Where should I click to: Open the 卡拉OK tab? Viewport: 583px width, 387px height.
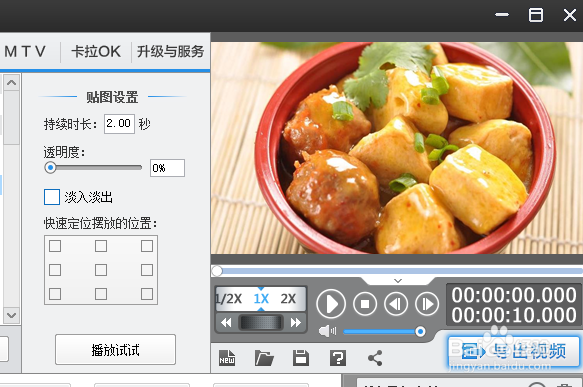(96, 52)
